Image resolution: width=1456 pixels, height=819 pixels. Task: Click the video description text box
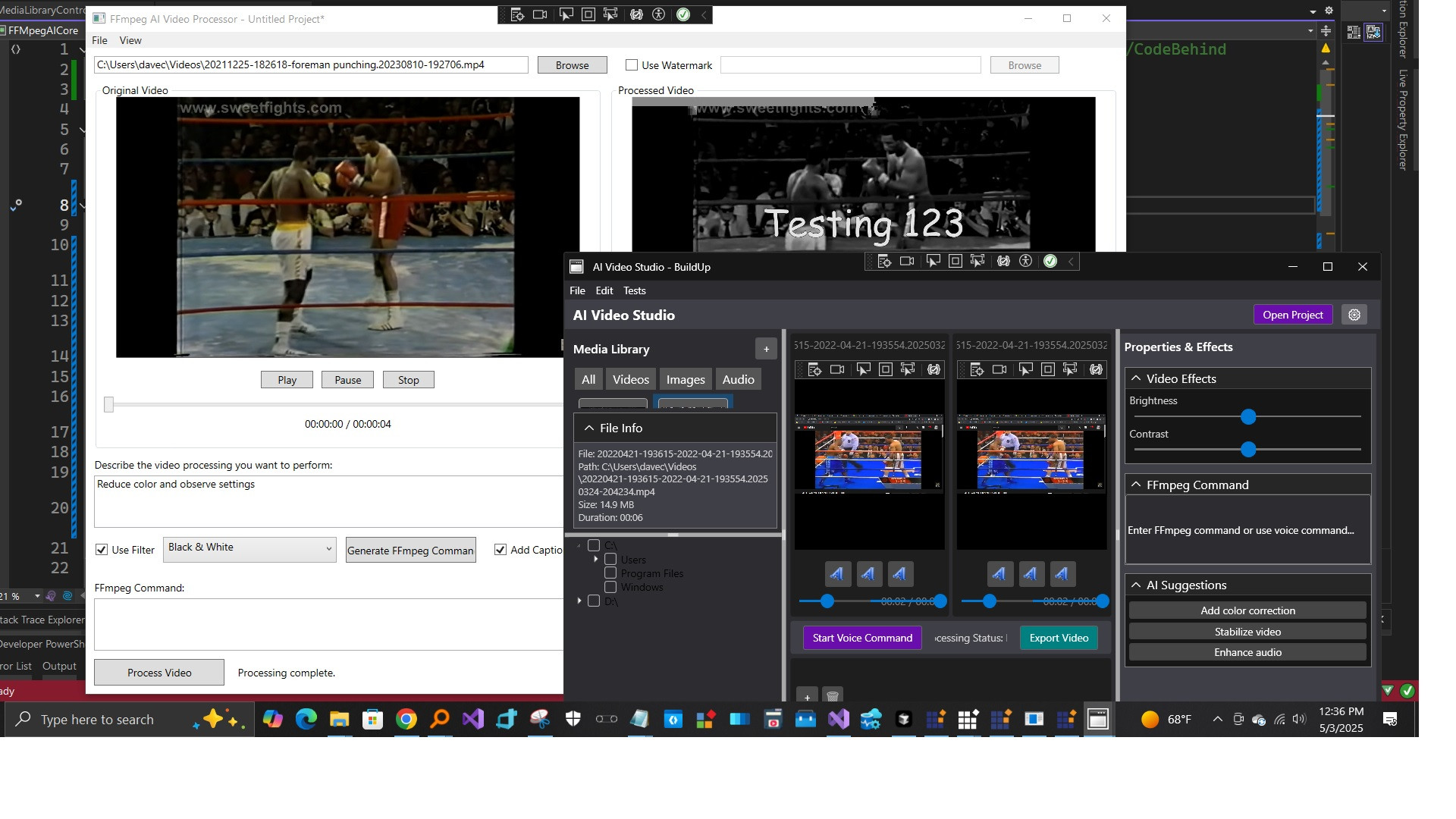click(328, 500)
